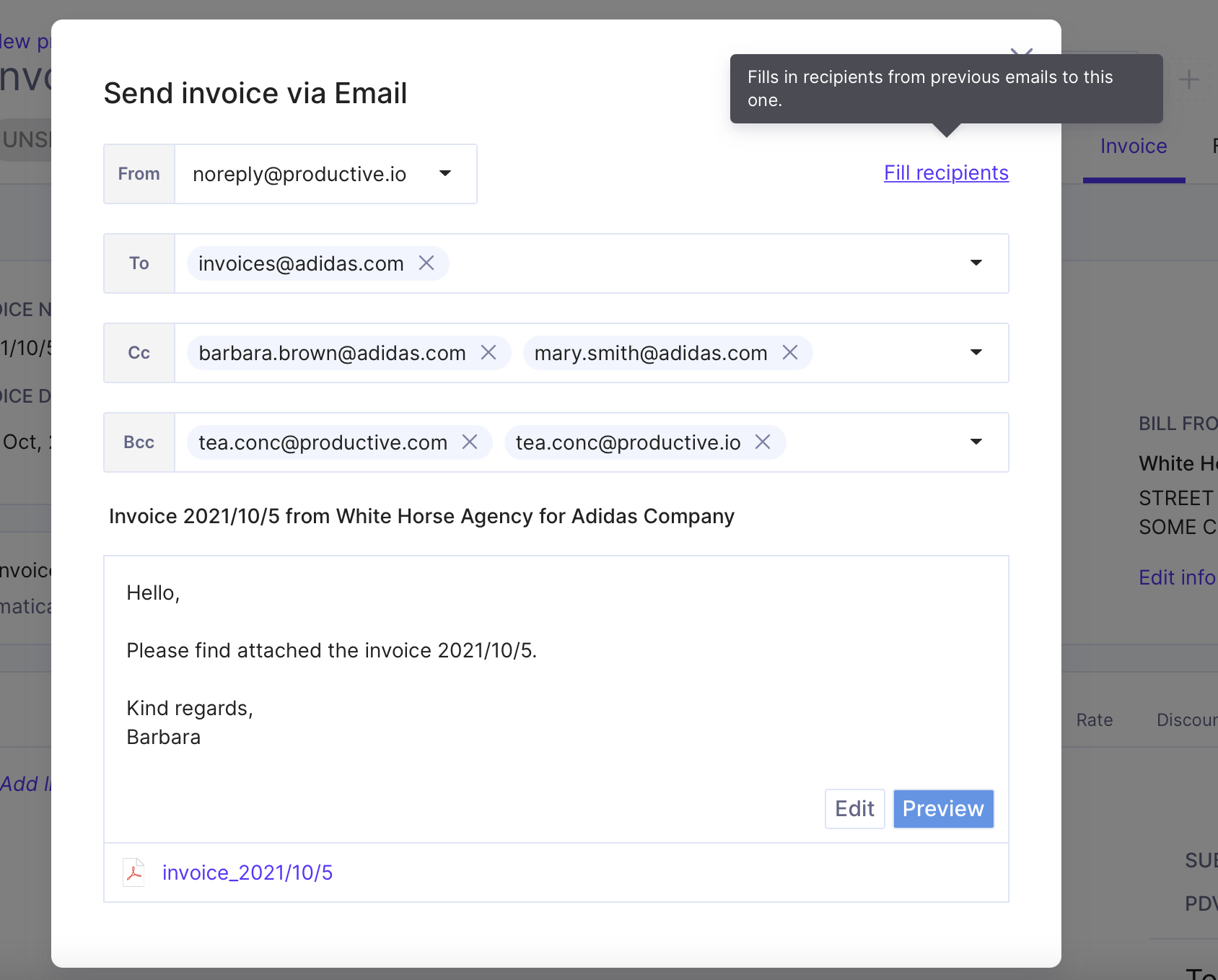Expand the Bcc recipients dropdown
Viewport: 1218px width, 980px height.
click(x=976, y=442)
